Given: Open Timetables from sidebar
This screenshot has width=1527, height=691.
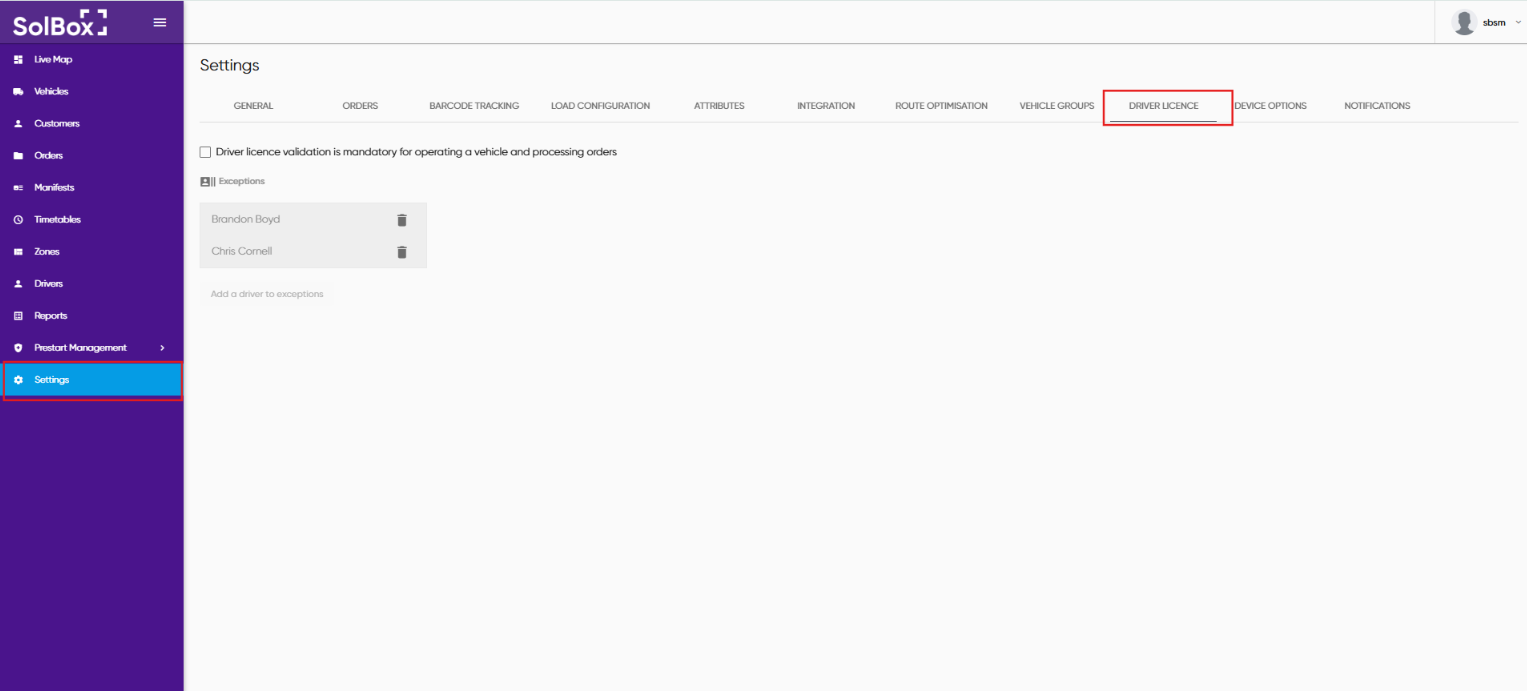Looking at the screenshot, I should tap(57, 220).
